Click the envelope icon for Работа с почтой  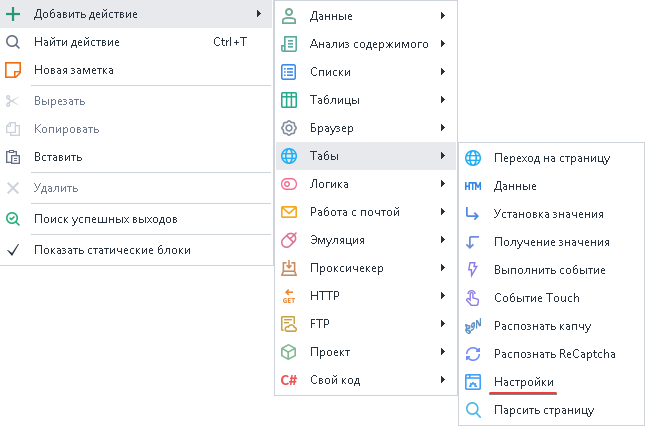(289, 212)
